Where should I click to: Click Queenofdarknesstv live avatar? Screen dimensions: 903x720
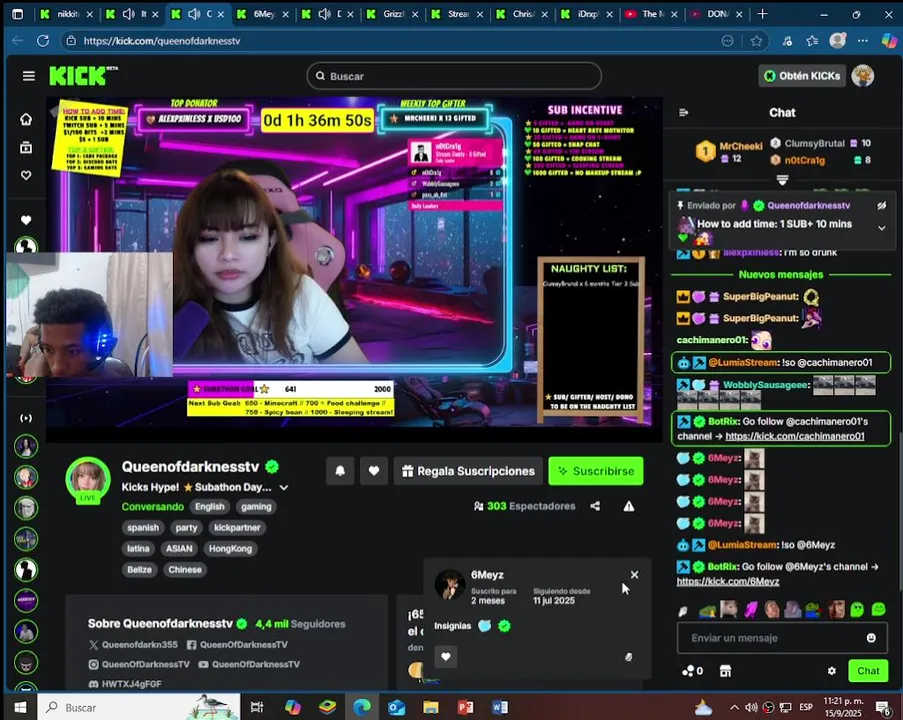pyautogui.click(x=88, y=480)
